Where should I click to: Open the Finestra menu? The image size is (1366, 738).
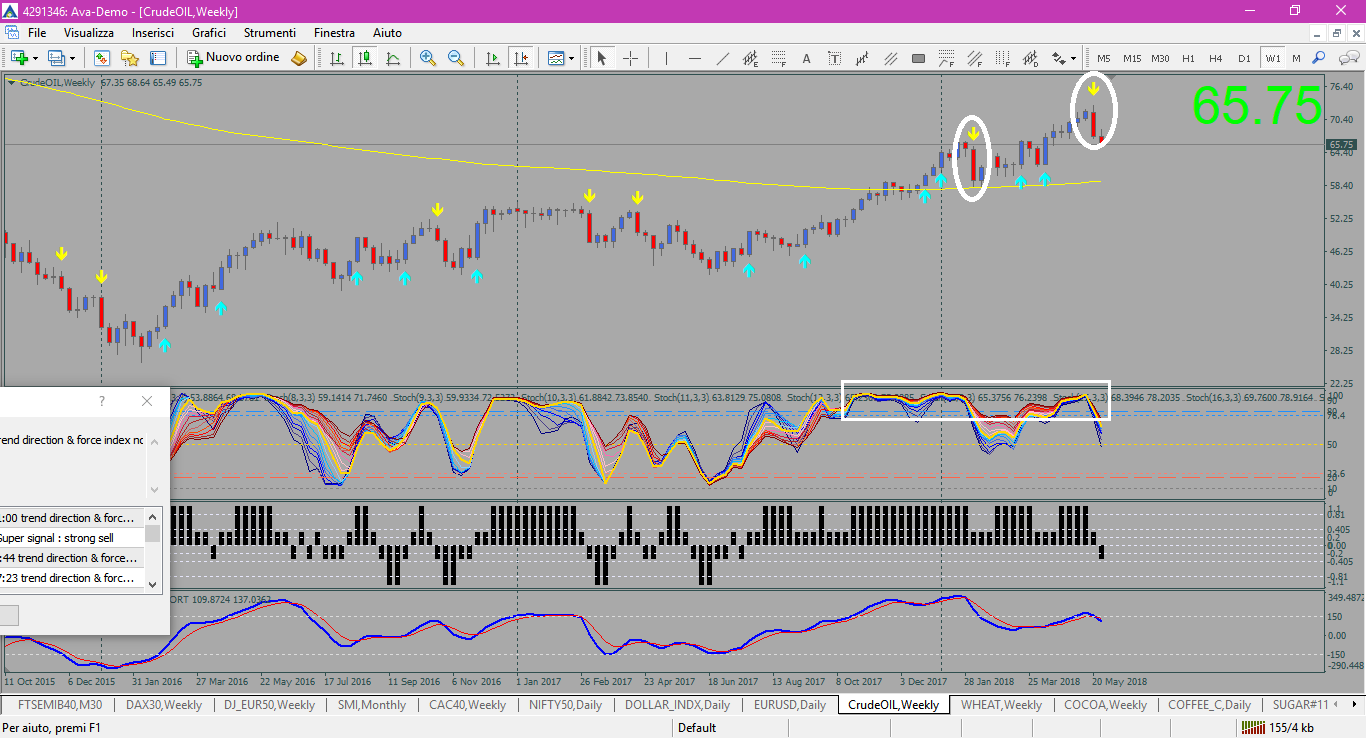(334, 33)
